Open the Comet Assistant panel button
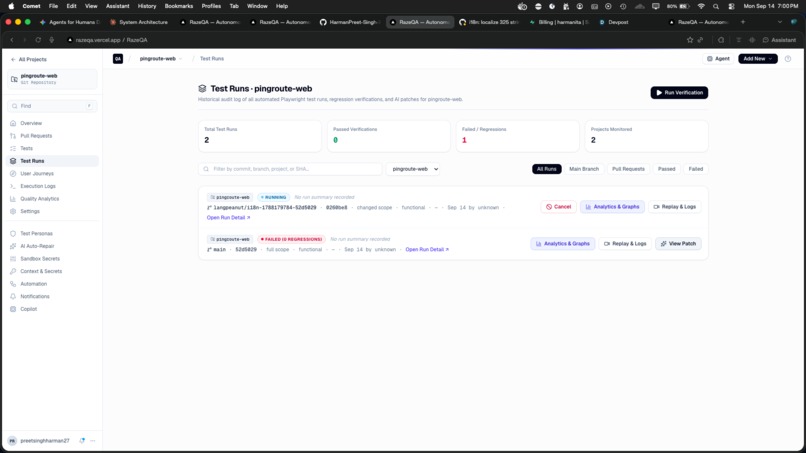The height and width of the screenshot is (453, 806). click(x=779, y=40)
